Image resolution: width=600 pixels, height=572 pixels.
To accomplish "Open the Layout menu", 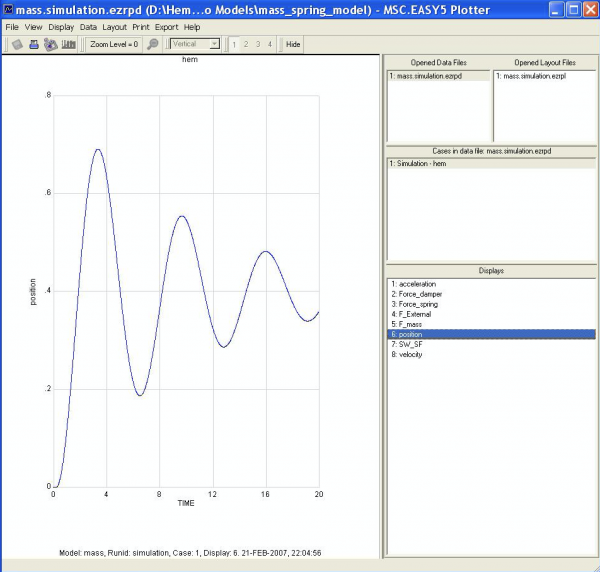I will (114, 27).
